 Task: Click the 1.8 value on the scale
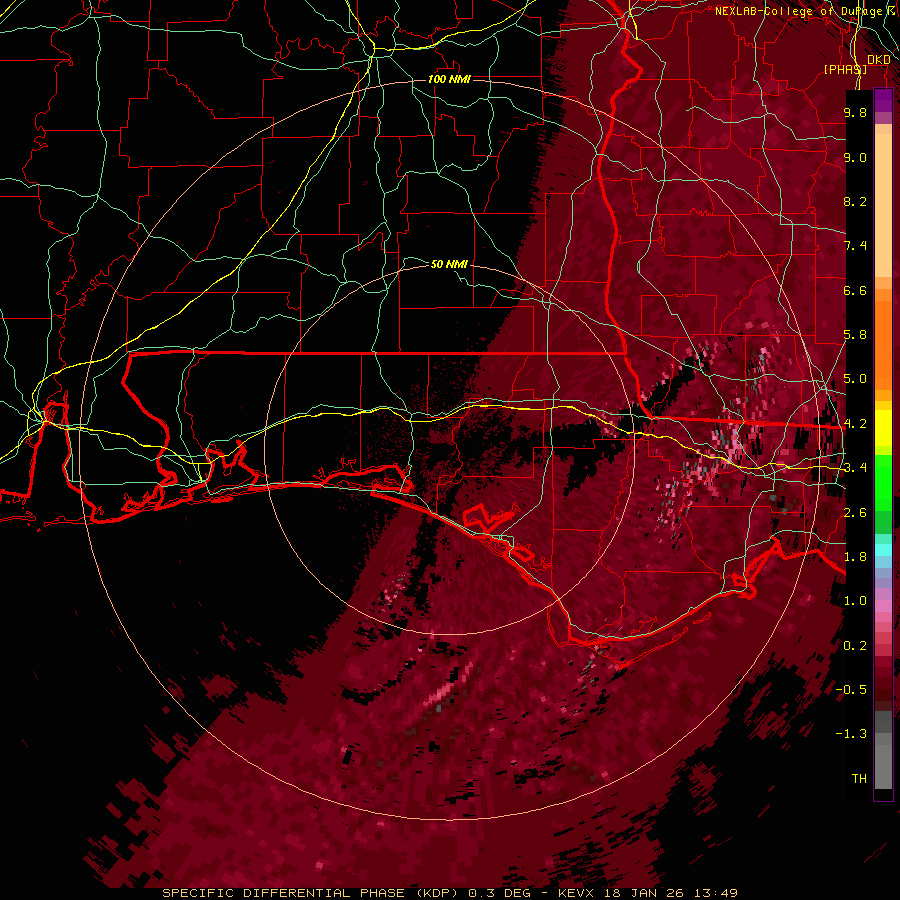point(855,557)
